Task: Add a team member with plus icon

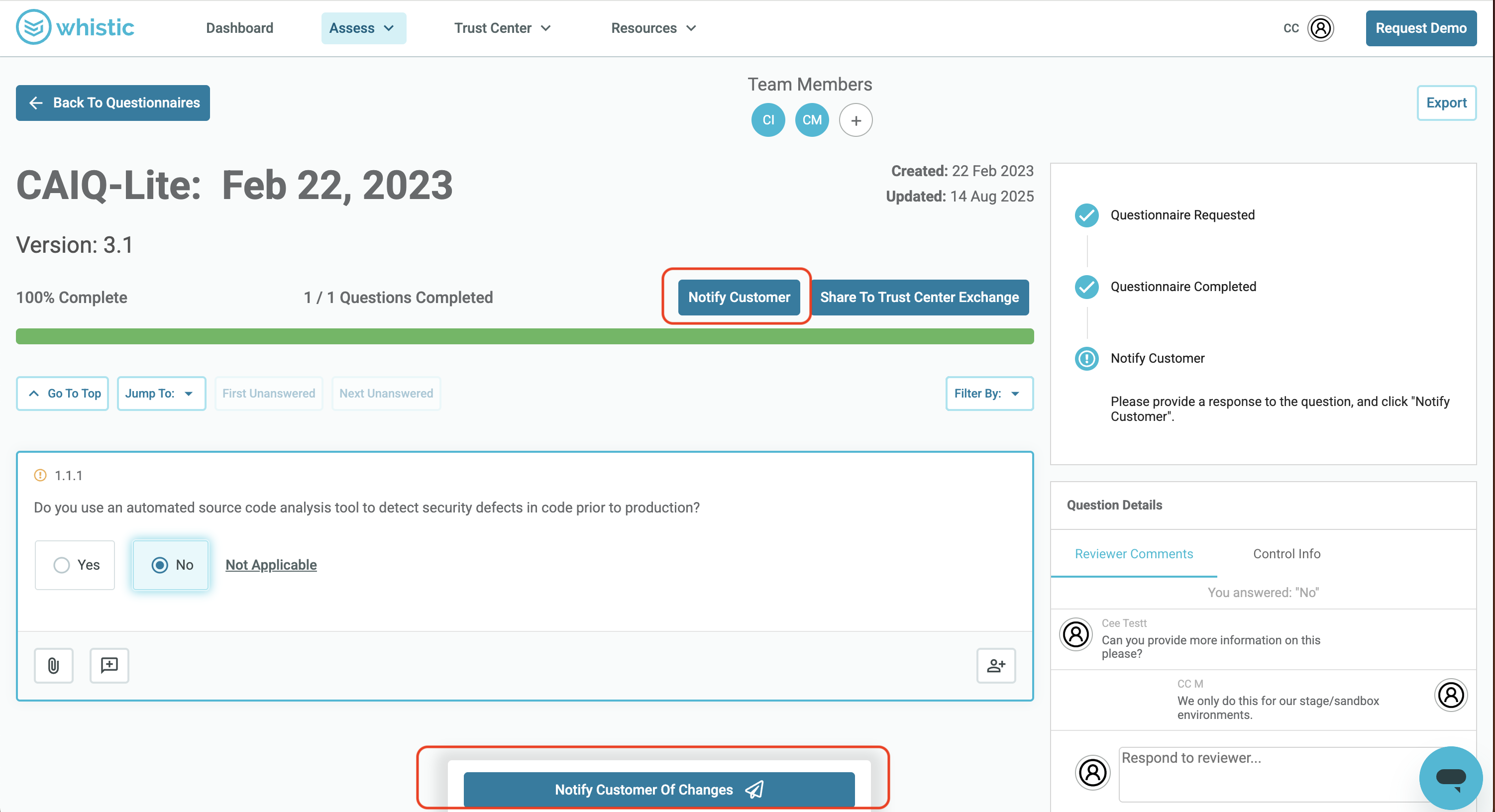Action: point(855,120)
